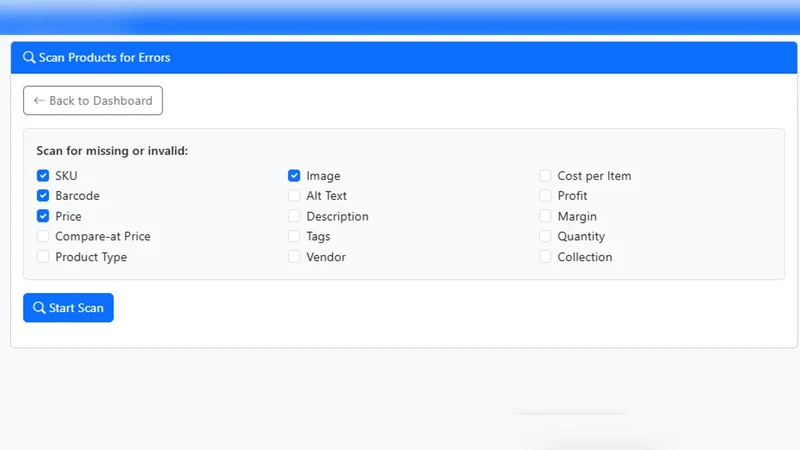Select the Profit checkbox

click(545, 195)
